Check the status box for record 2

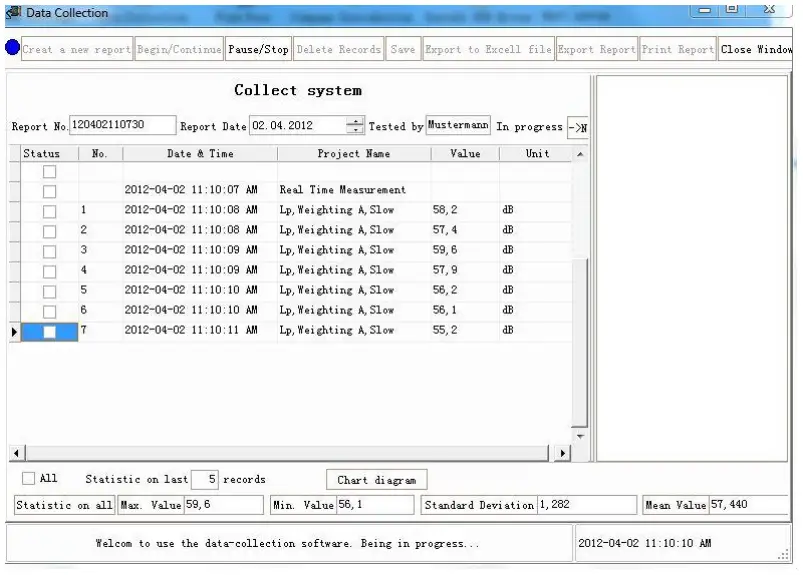click(x=50, y=231)
